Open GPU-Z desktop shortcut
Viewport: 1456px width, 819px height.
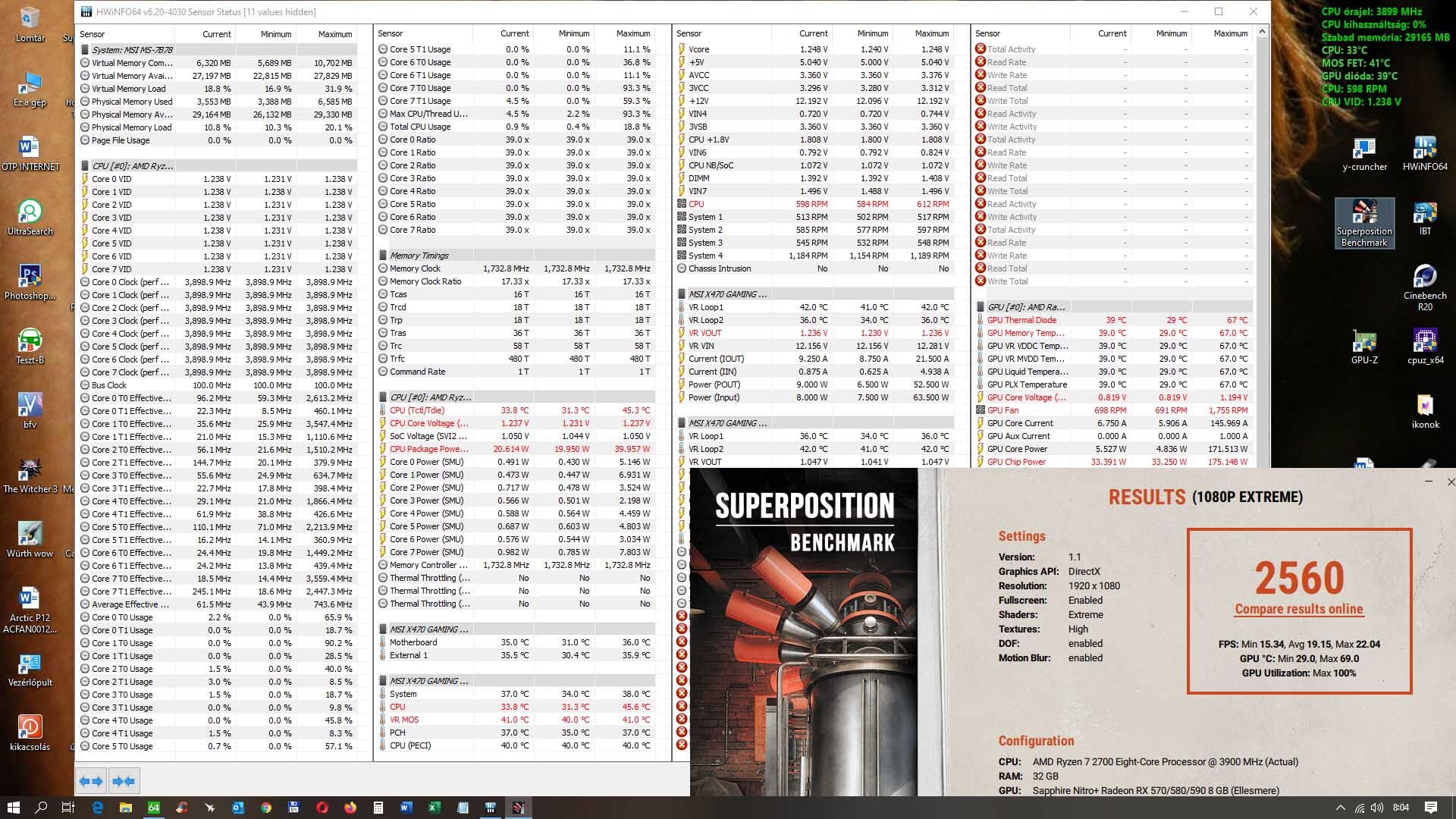click(x=1364, y=347)
